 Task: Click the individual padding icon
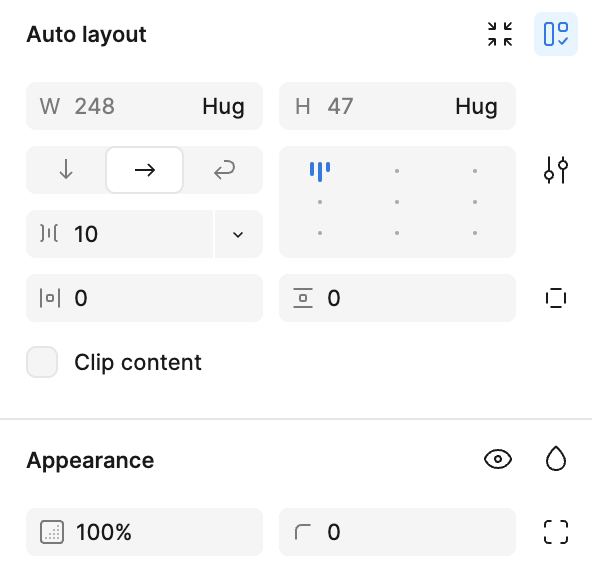click(556, 298)
